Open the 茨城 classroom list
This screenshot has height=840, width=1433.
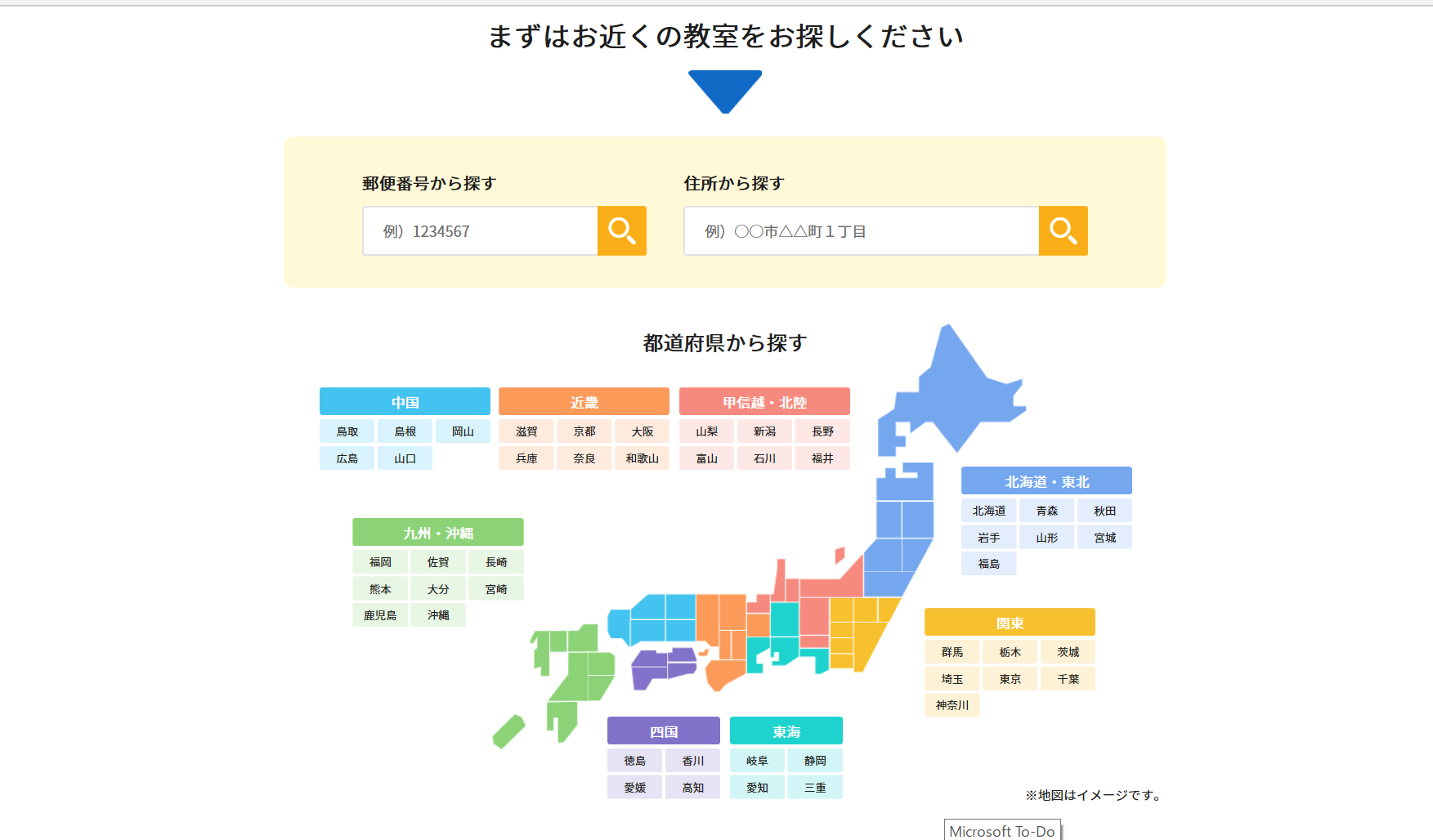(x=1068, y=652)
